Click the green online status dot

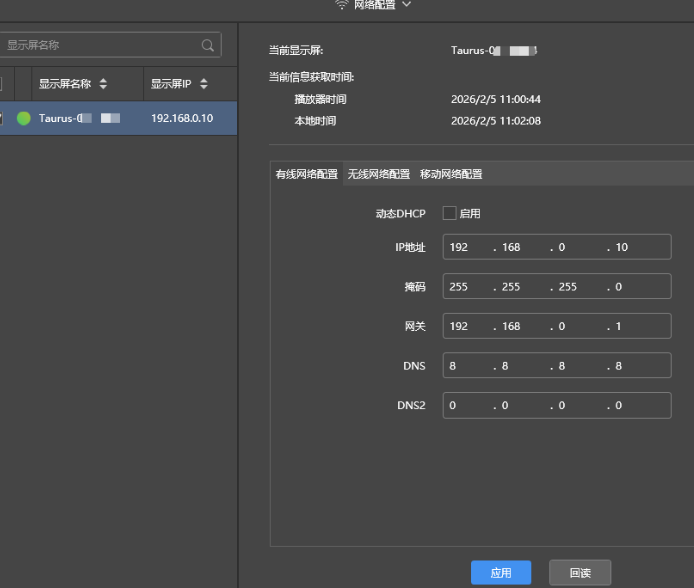click(23, 118)
